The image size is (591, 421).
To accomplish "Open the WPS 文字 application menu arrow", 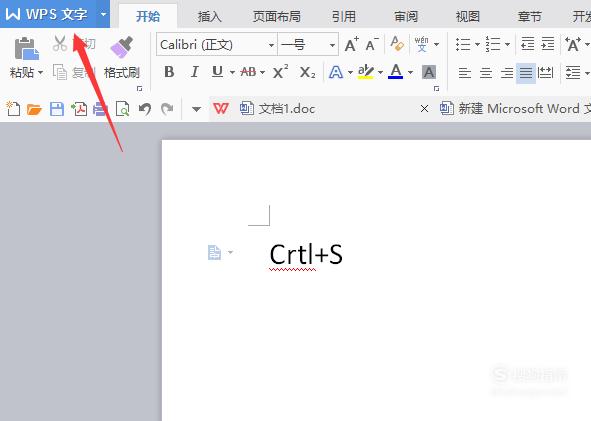I will click(103, 14).
